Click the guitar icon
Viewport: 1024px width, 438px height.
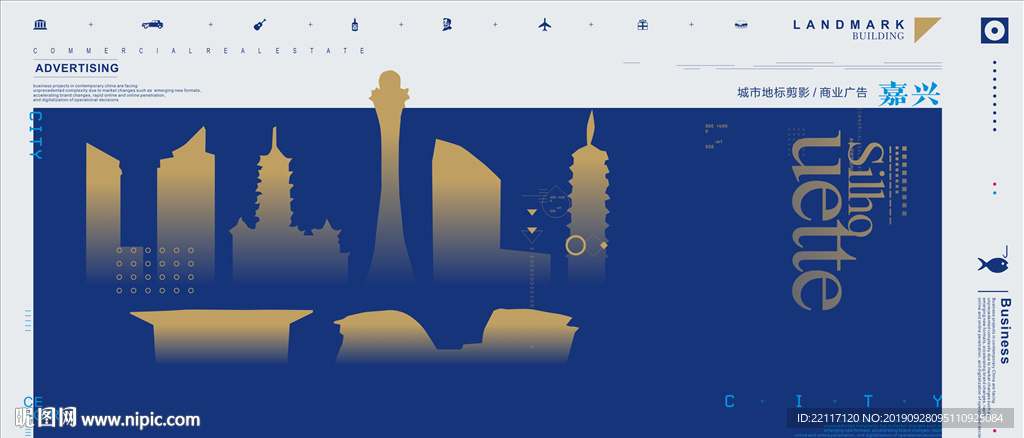click(260, 25)
